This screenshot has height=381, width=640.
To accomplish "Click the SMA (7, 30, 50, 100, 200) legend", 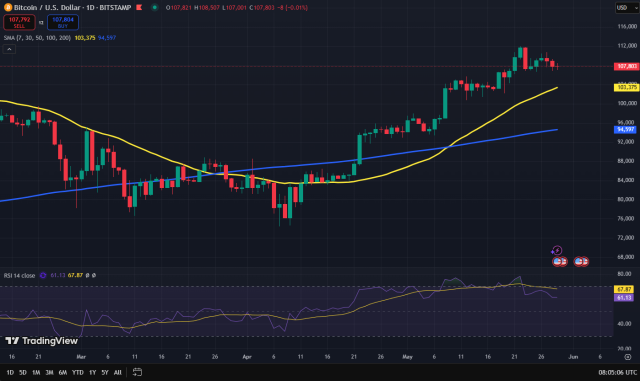I will 37,38.
